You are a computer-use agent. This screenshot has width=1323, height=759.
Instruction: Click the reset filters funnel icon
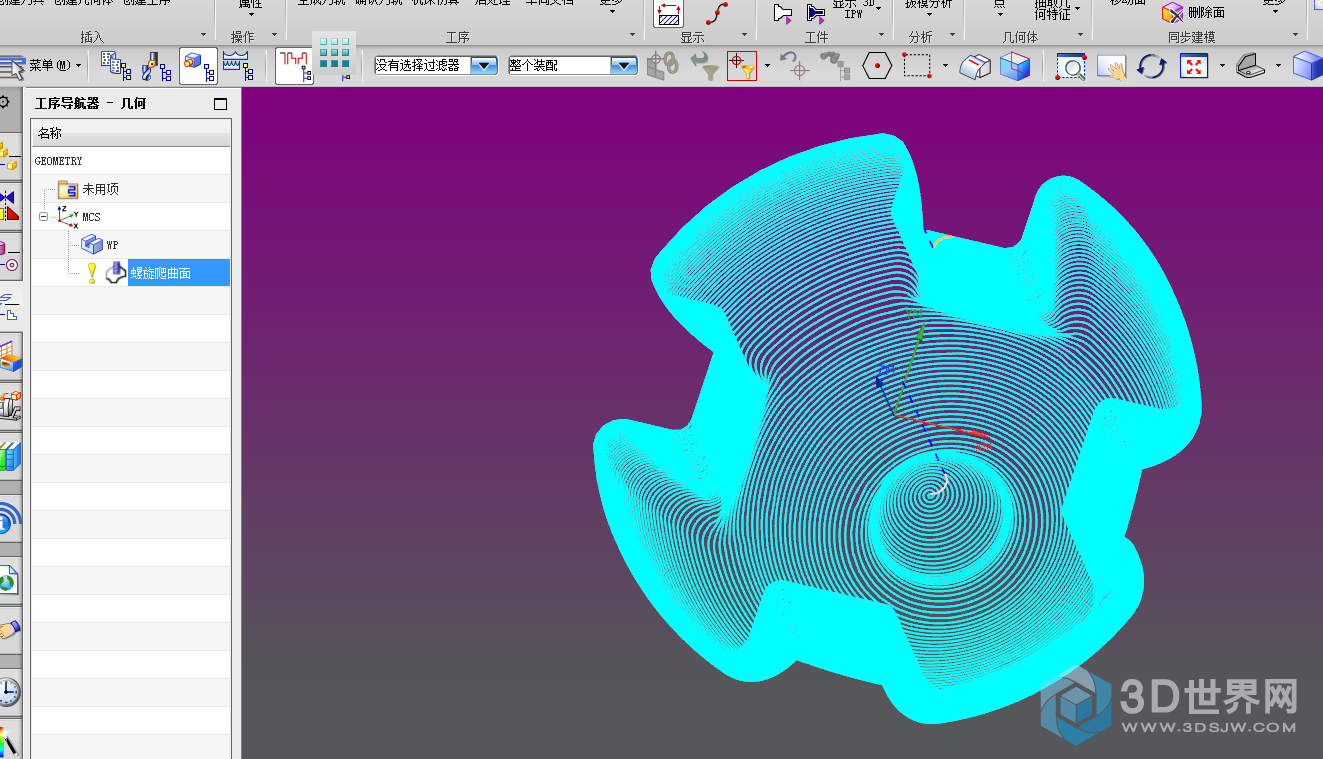point(705,67)
